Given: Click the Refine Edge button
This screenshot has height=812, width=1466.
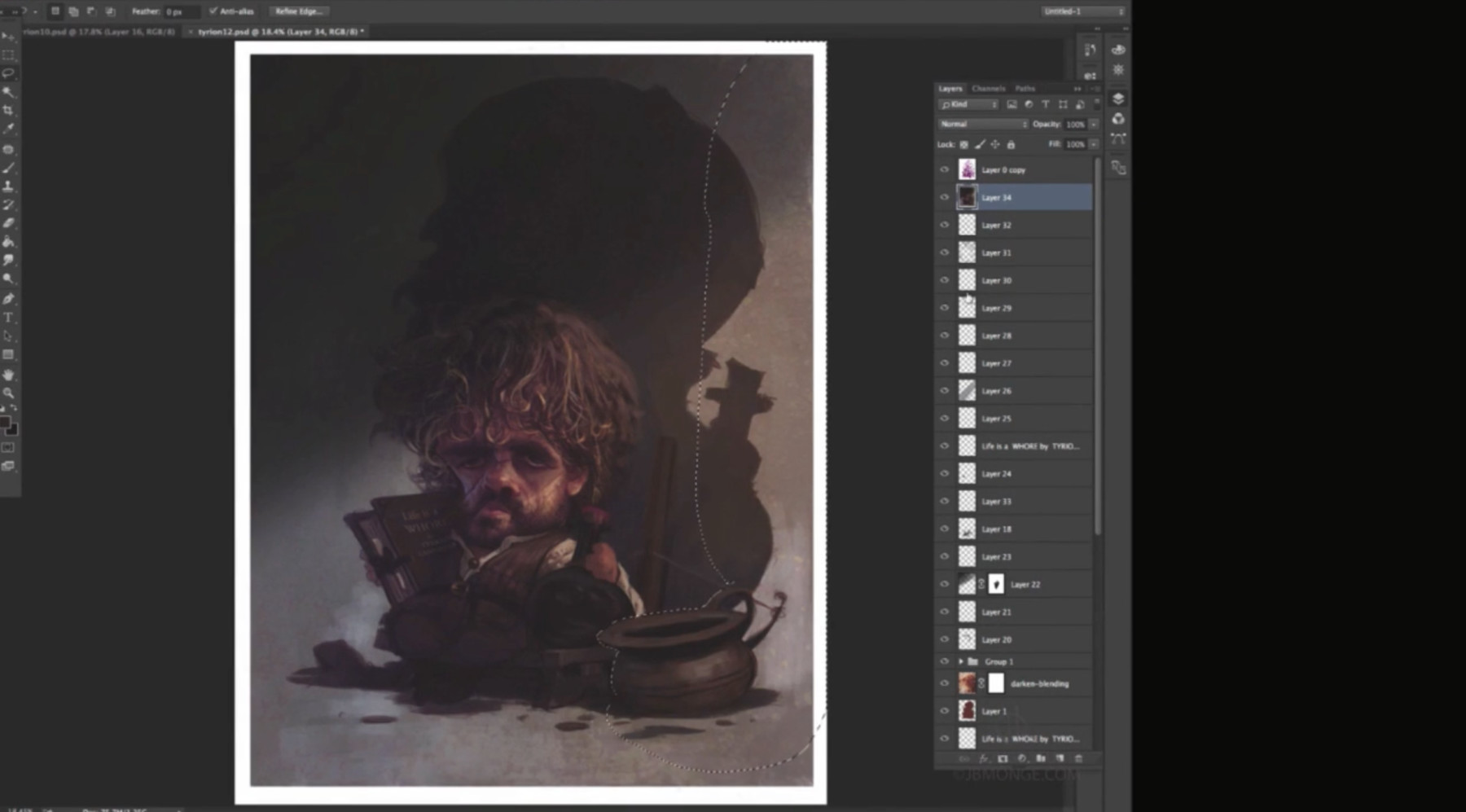Looking at the screenshot, I should pyautogui.click(x=299, y=11).
